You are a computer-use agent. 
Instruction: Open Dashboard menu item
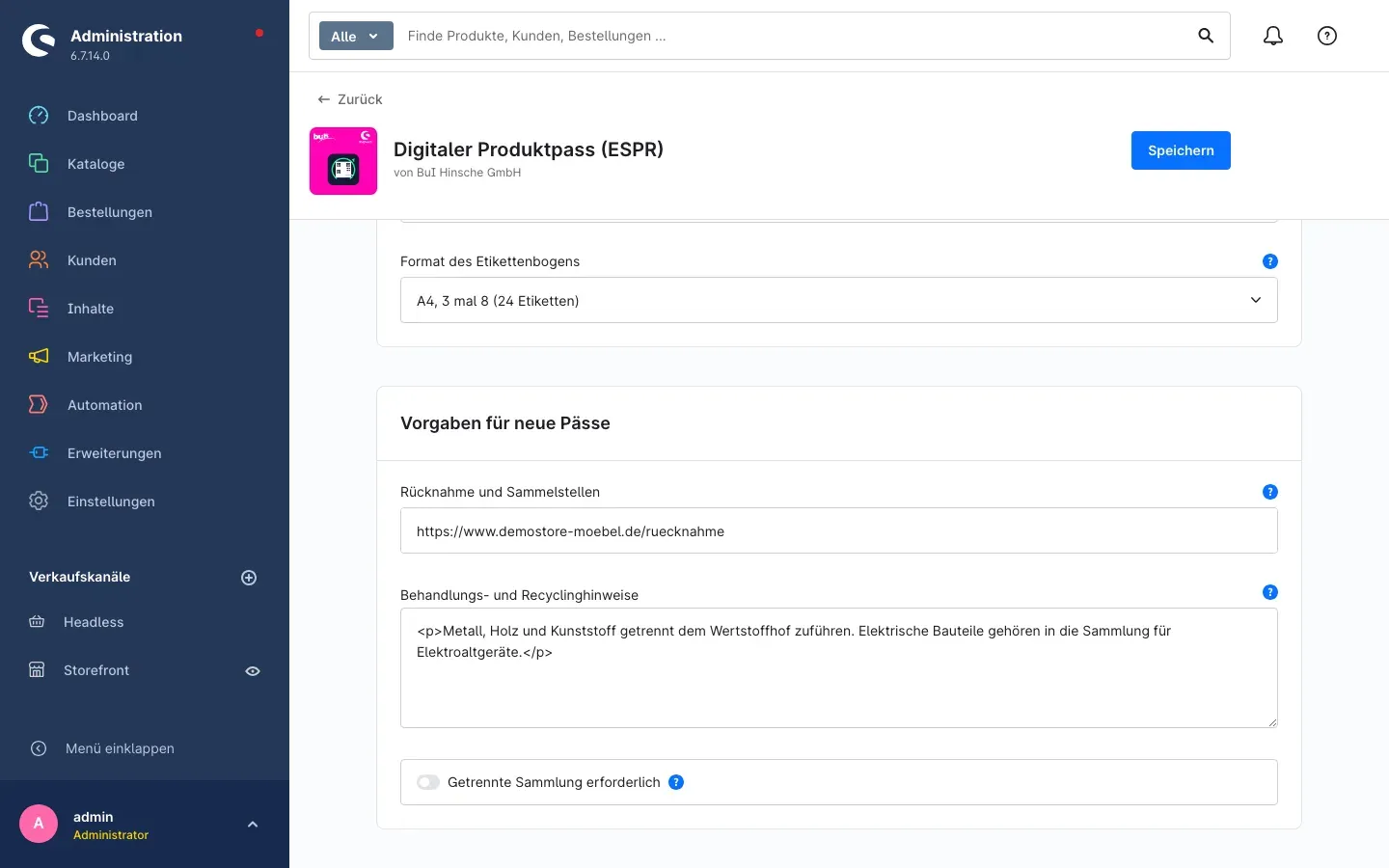click(x=102, y=116)
